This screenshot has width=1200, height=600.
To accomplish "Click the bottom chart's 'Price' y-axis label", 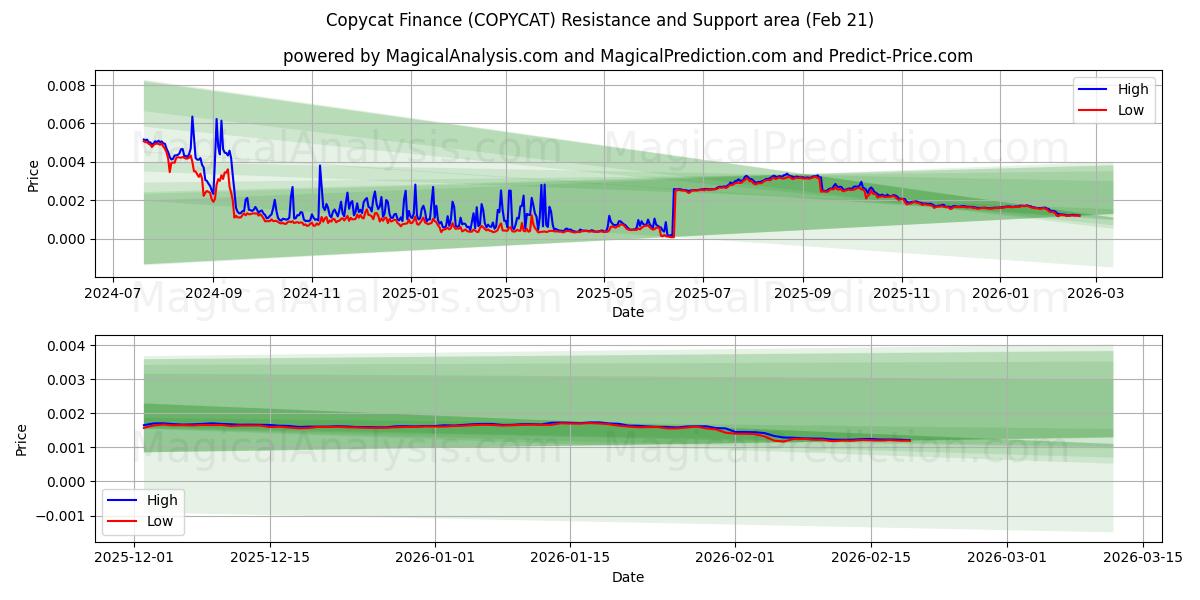I will tap(22, 439).
